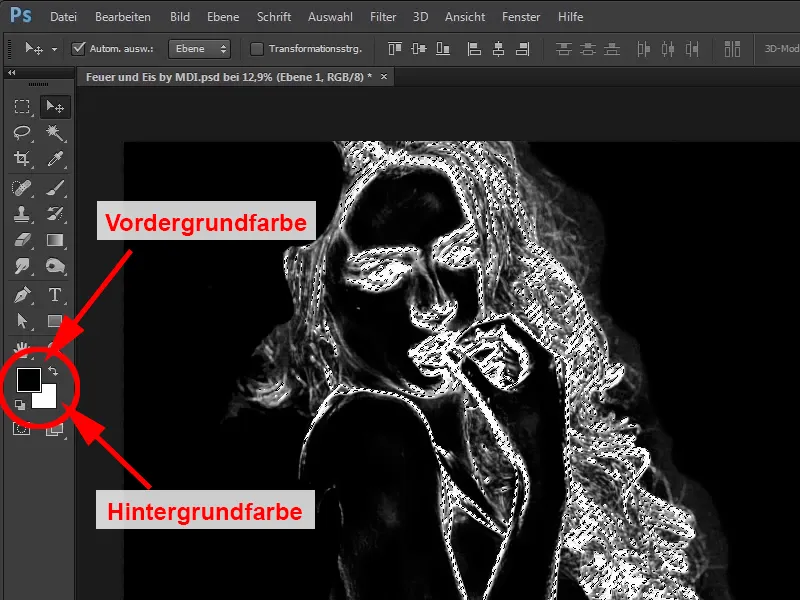Open the Ebene auto-select dropdown
This screenshot has height=600, width=800.
pyautogui.click(x=199, y=49)
